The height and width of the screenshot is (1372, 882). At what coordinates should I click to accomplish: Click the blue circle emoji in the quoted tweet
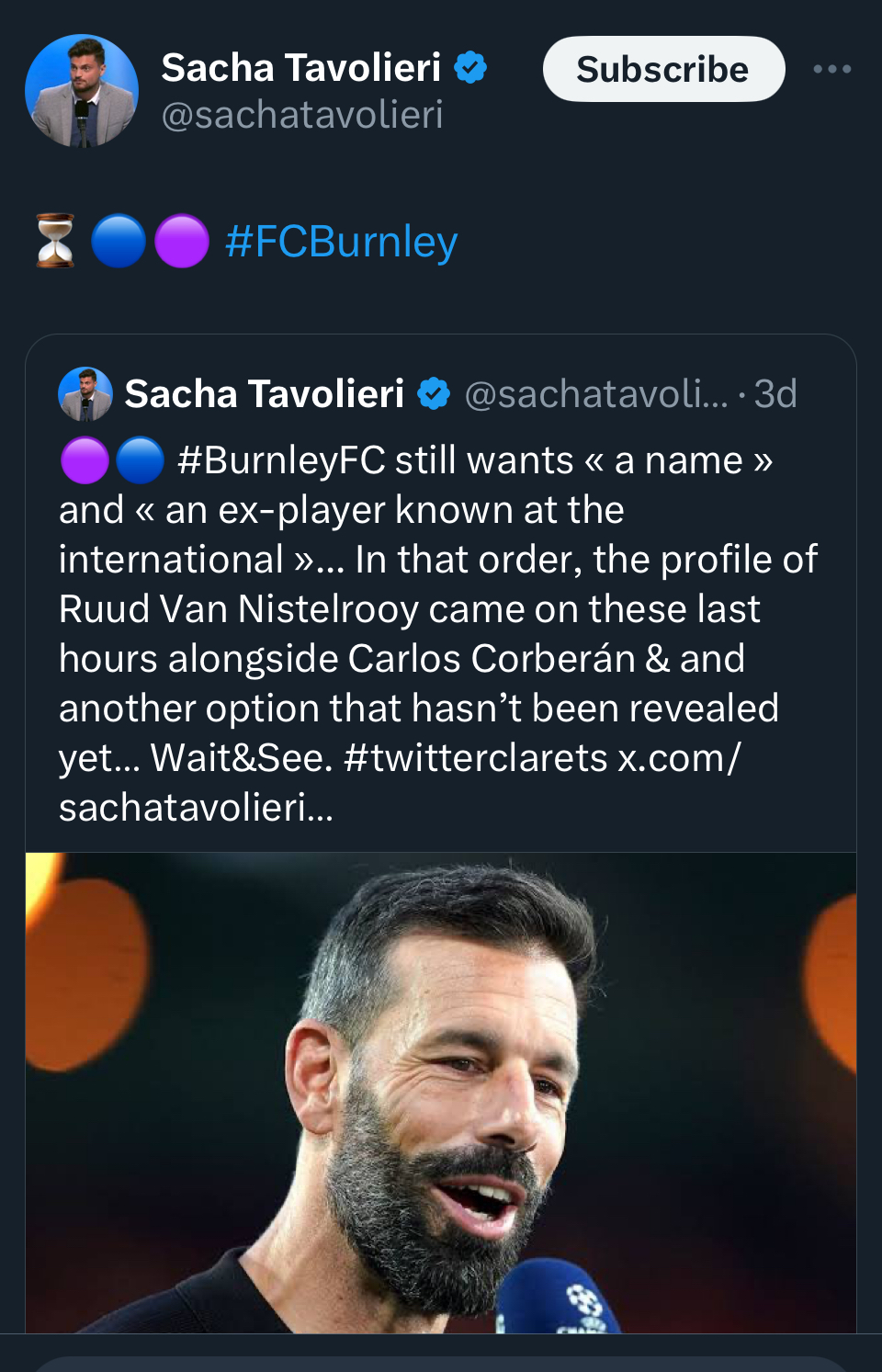(140, 460)
